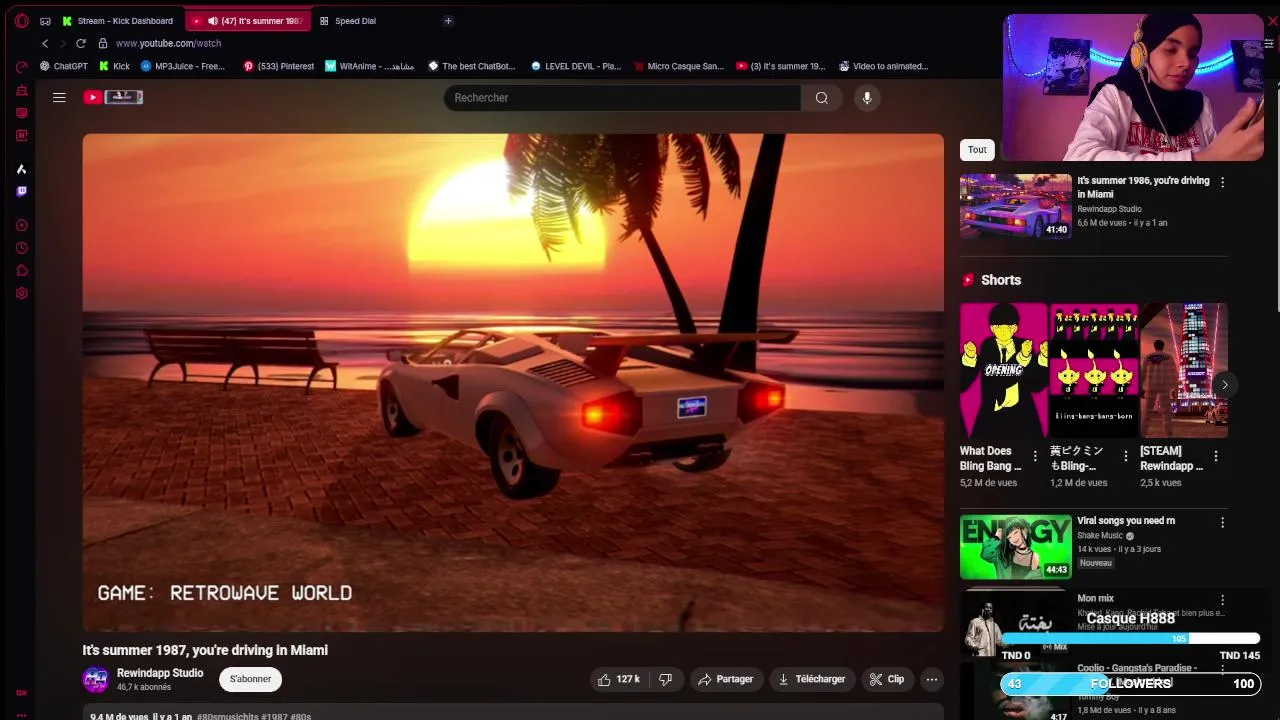The image size is (1280, 720).
Task: Start voice search with microphone icon
Action: (867, 97)
